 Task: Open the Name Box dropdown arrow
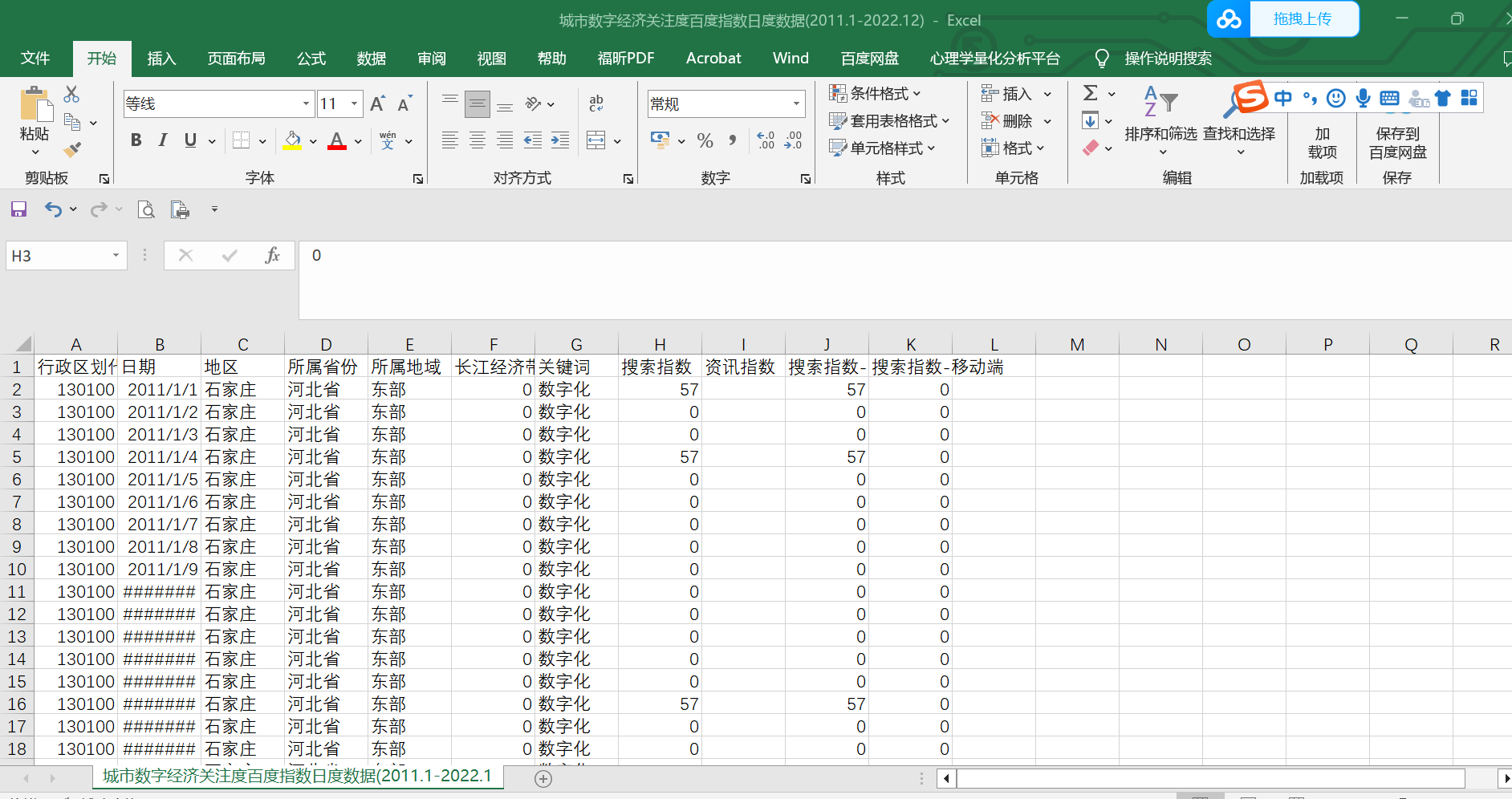pos(116,256)
